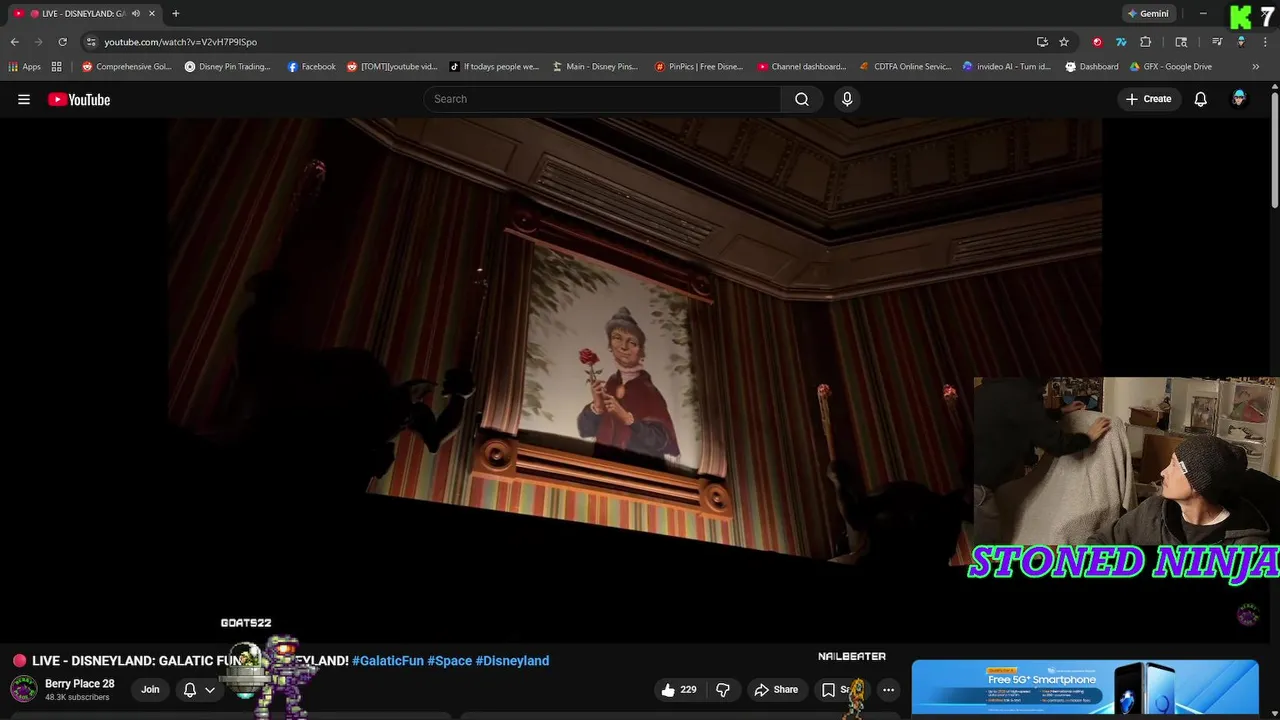Open the media controls toolbar icon
Image resolution: width=1280 pixels, height=720 pixels.
point(1217,42)
